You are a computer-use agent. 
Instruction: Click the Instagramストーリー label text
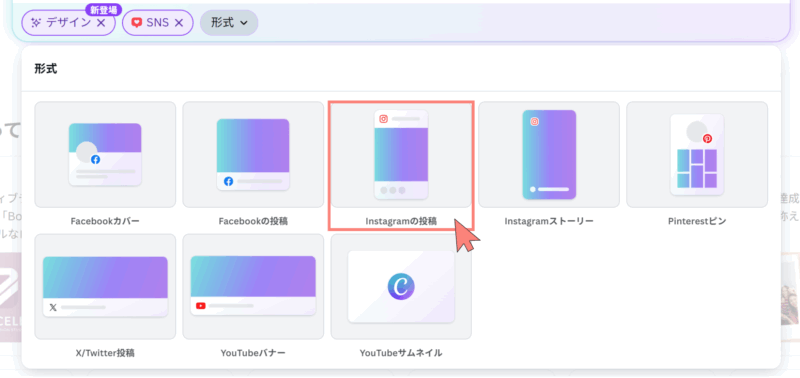pos(549,221)
